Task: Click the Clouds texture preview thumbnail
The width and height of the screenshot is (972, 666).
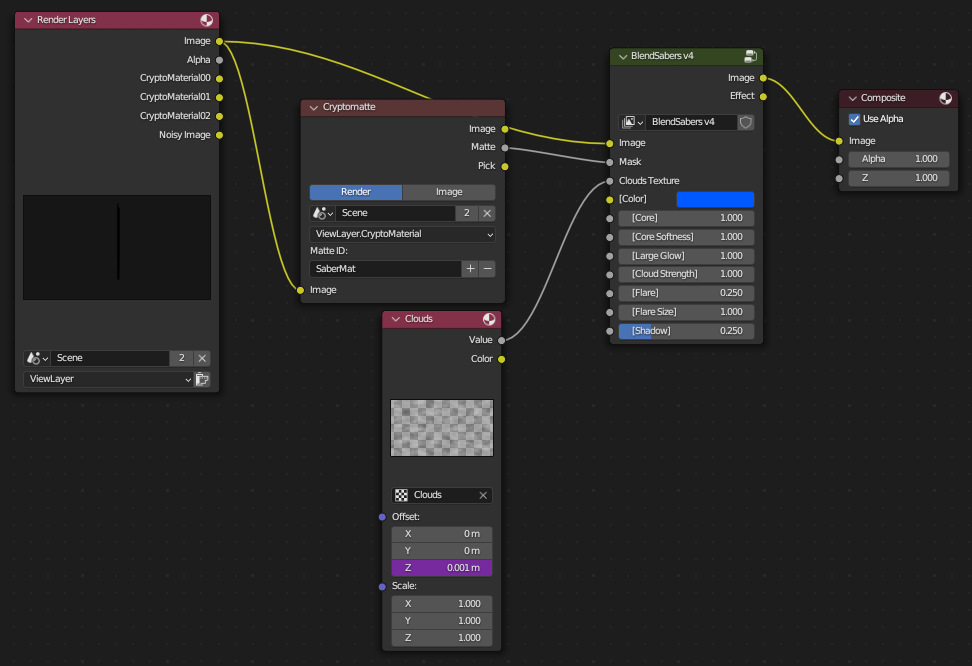Action: coord(441,428)
